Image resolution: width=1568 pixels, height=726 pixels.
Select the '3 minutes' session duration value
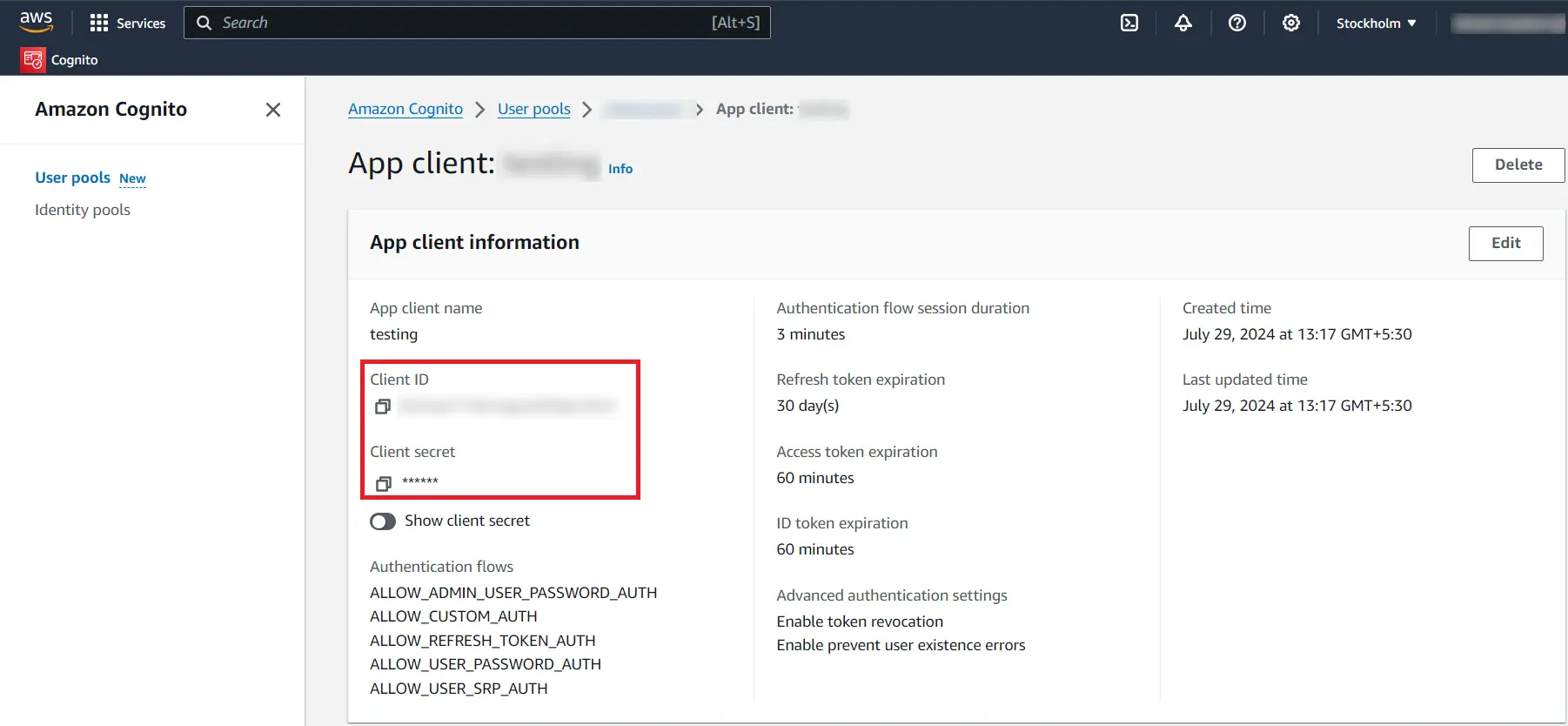(811, 334)
